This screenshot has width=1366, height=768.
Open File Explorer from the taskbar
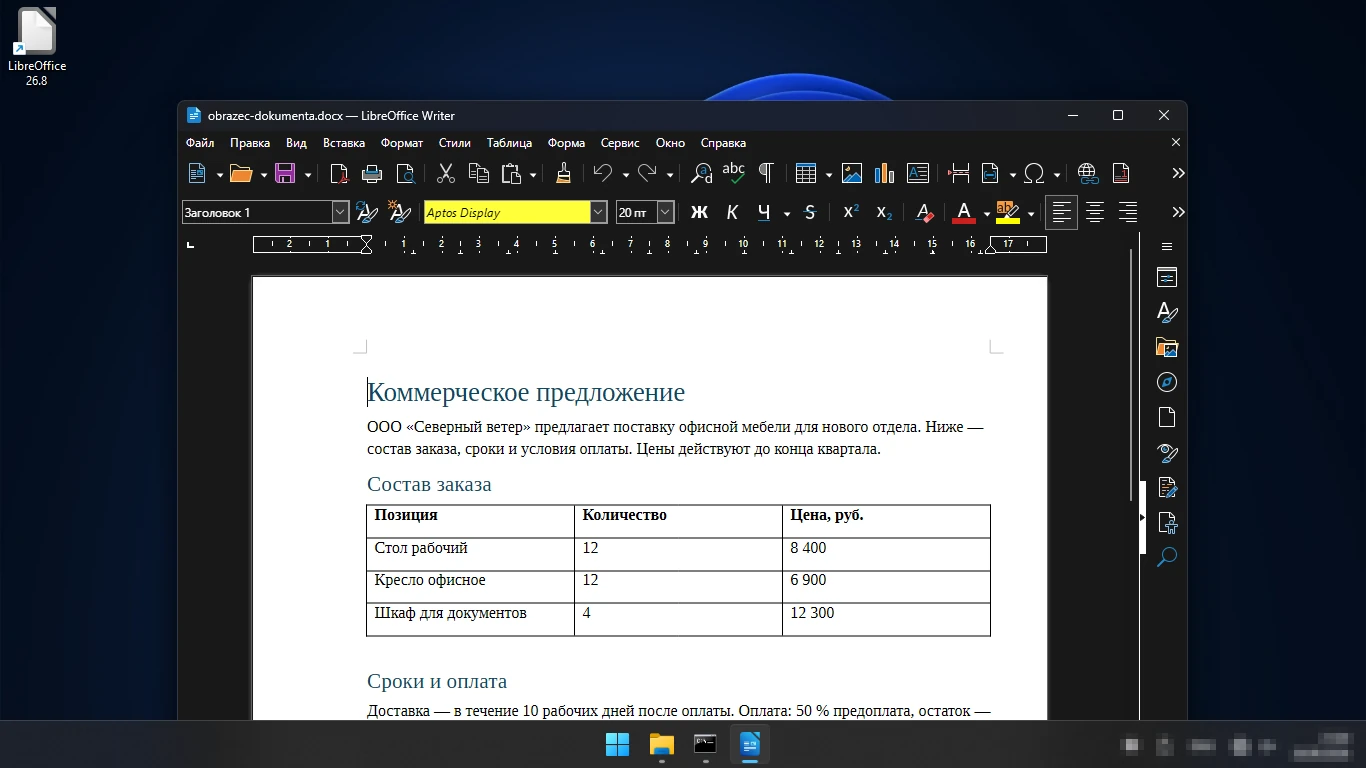point(662,745)
